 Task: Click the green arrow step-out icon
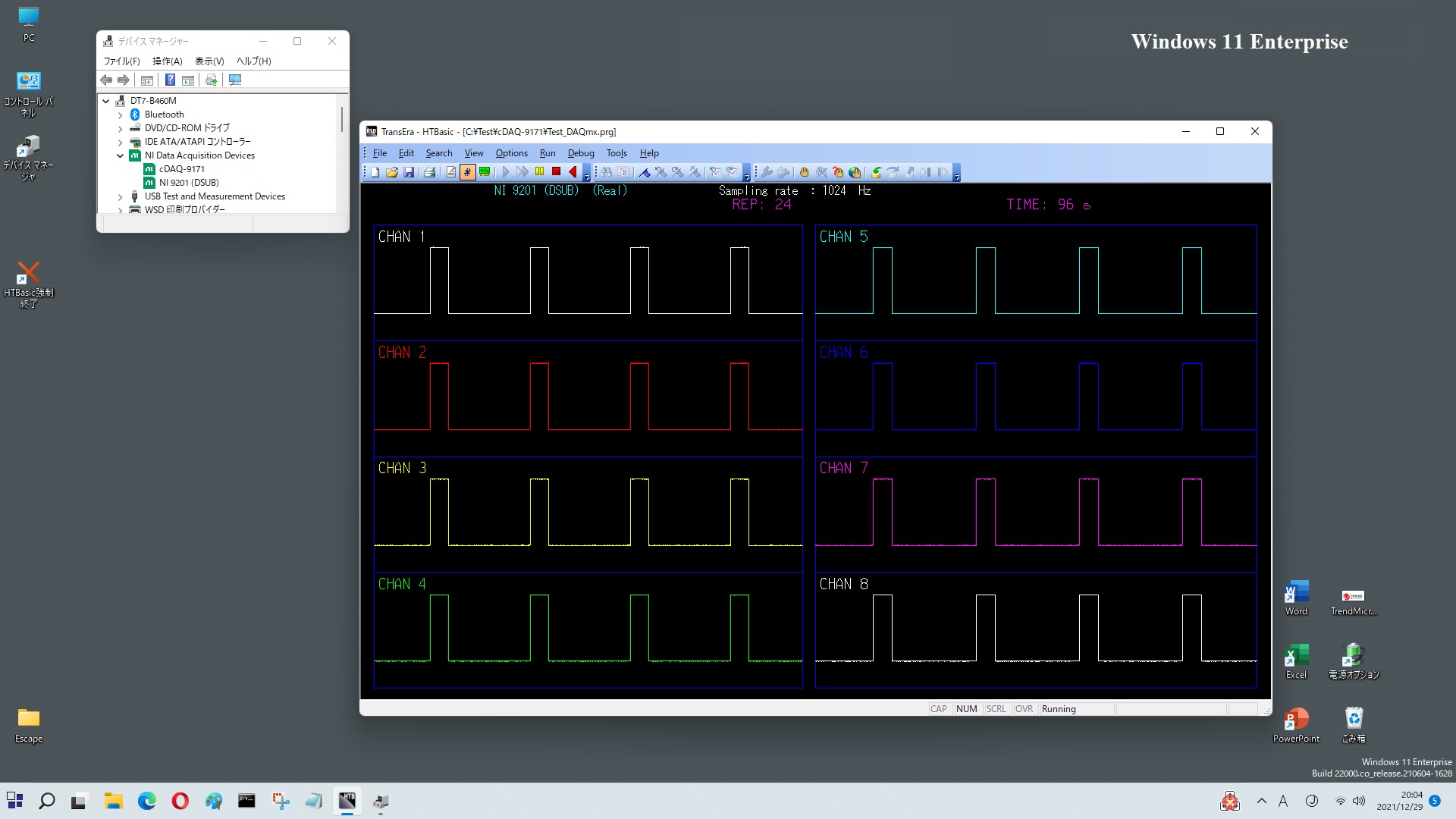(876, 172)
